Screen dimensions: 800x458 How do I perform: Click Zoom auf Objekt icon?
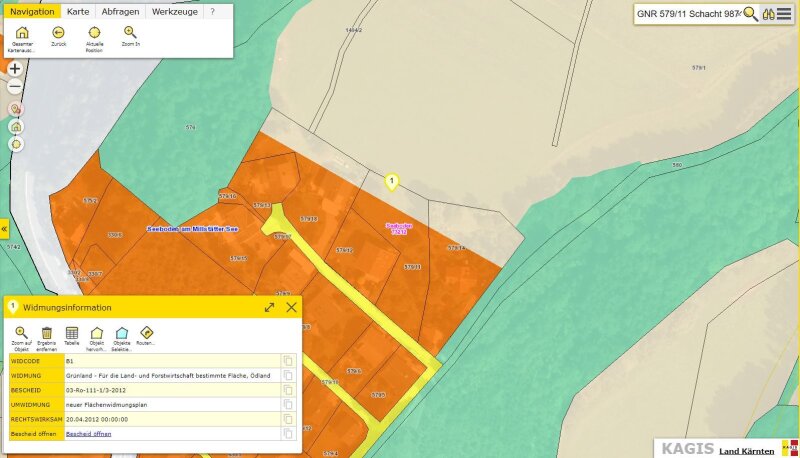pyautogui.click(x=21, y=333)
